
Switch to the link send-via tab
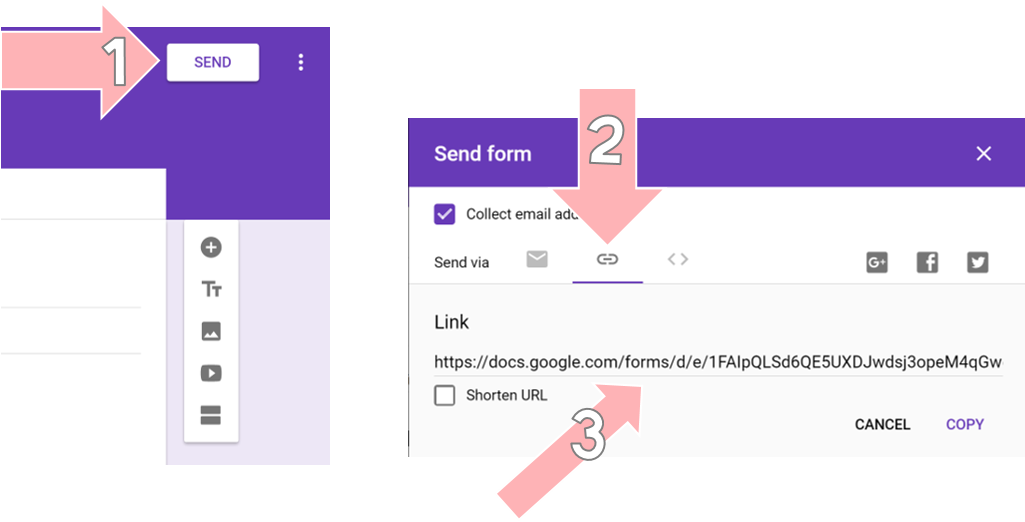pos(607,260)
